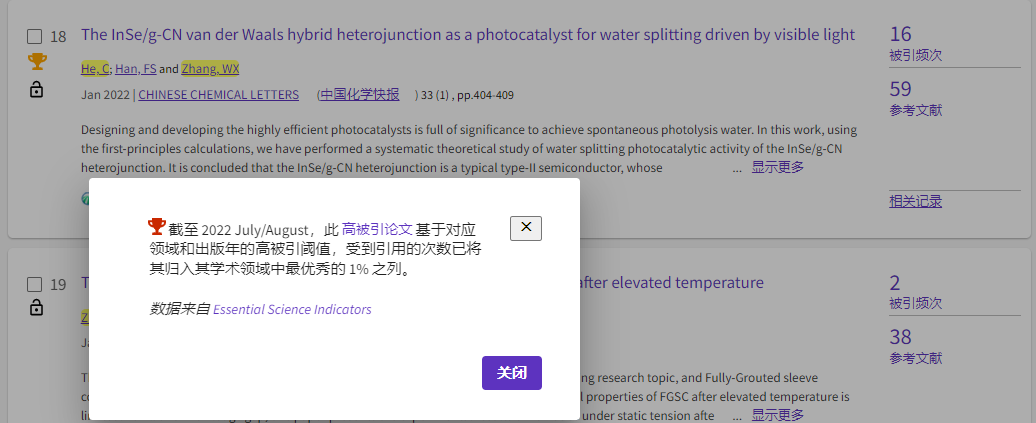This screenshot has height=423, width=1036.
Task: Open the Essential Science Indicators link
Action: (292, 310)
